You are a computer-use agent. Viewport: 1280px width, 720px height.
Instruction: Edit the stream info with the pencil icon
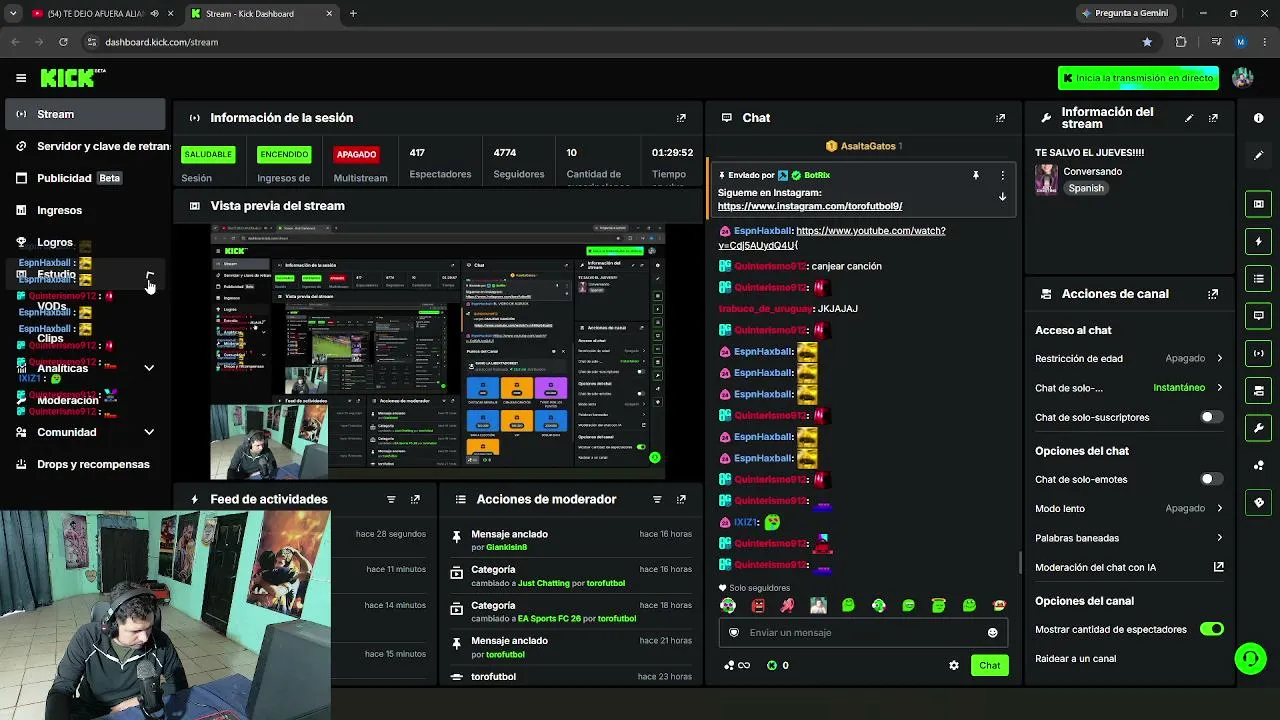click(1189, 118)
